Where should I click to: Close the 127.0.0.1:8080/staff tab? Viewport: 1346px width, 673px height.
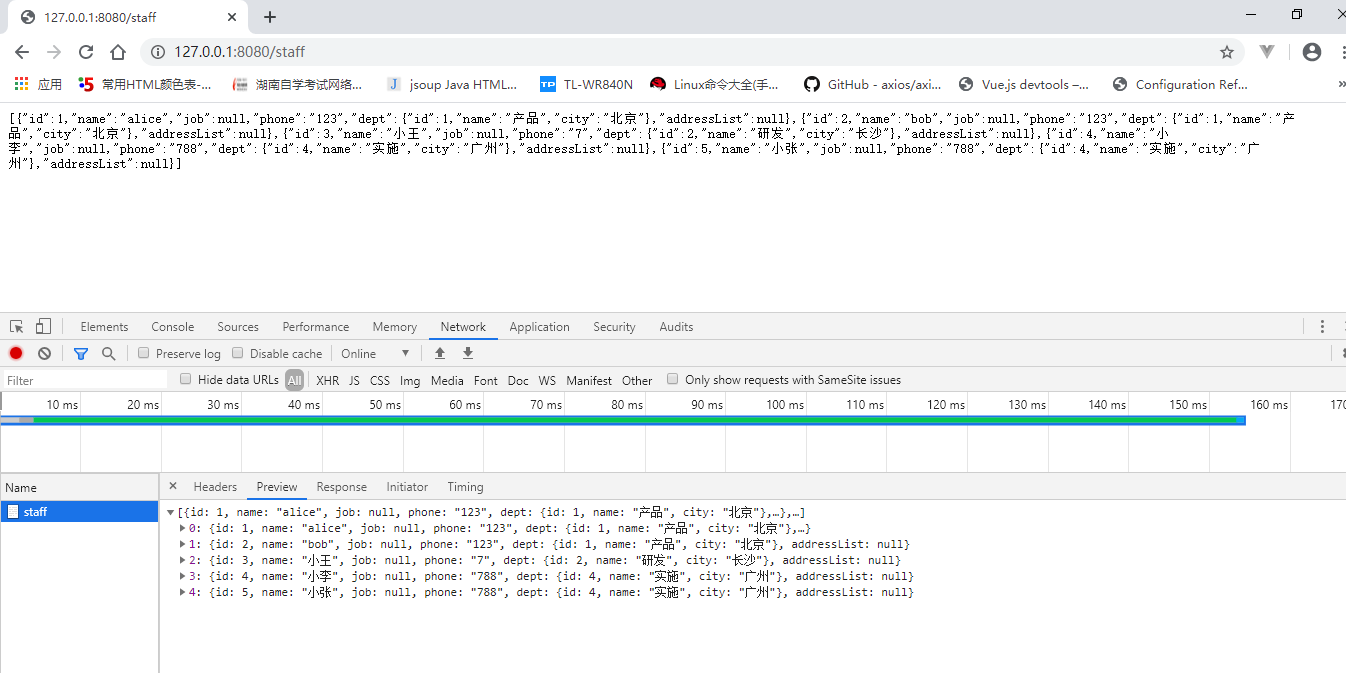[231, 17]
